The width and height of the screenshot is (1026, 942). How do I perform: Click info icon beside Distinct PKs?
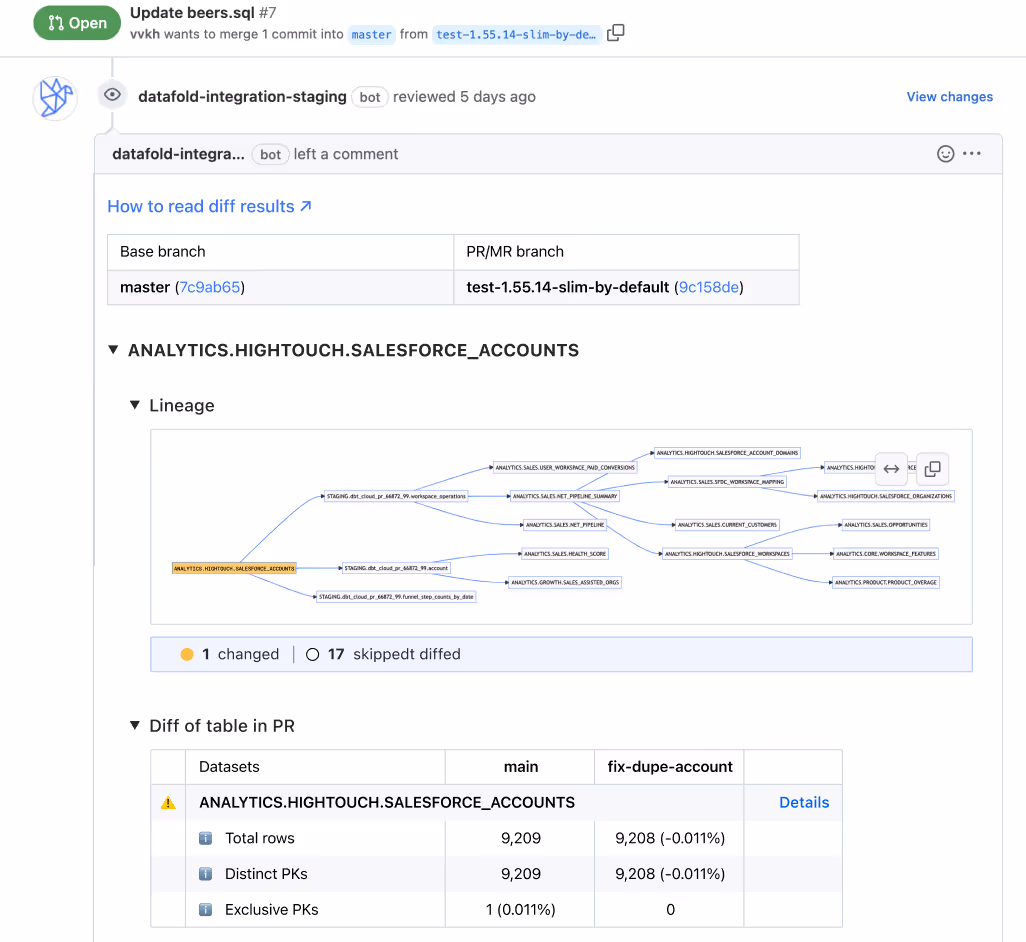point(205,874)
